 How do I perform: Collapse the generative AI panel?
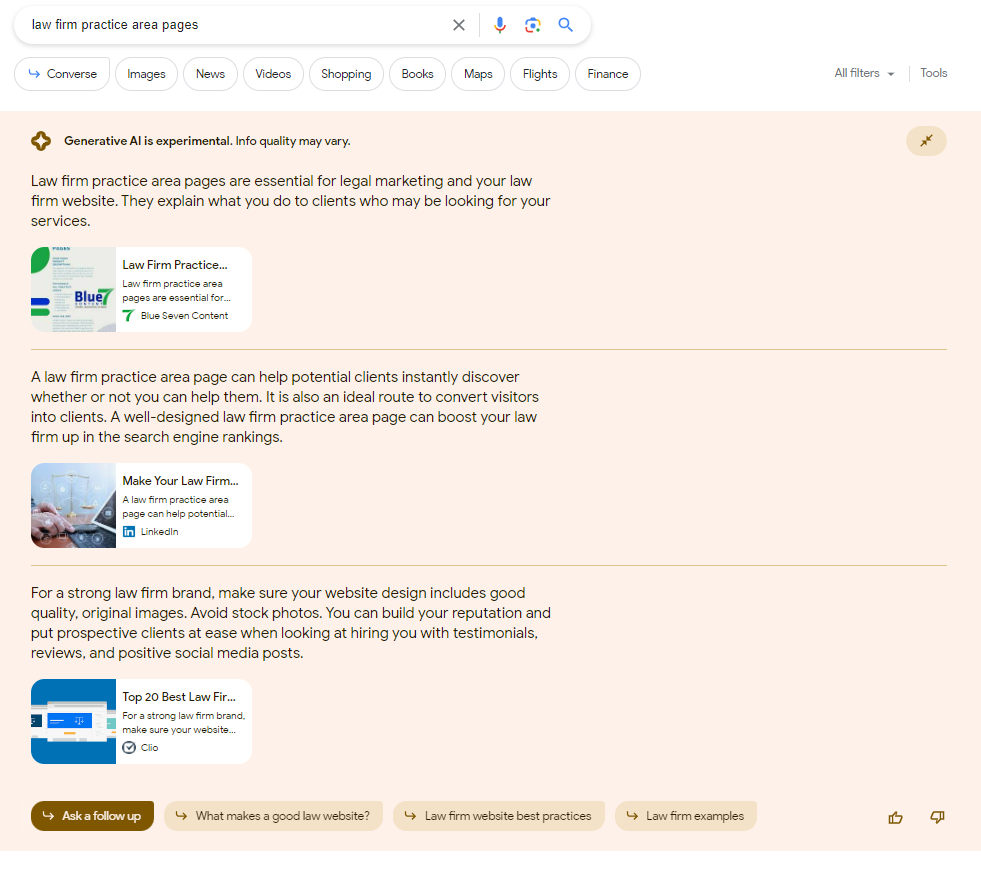(926, 141)
